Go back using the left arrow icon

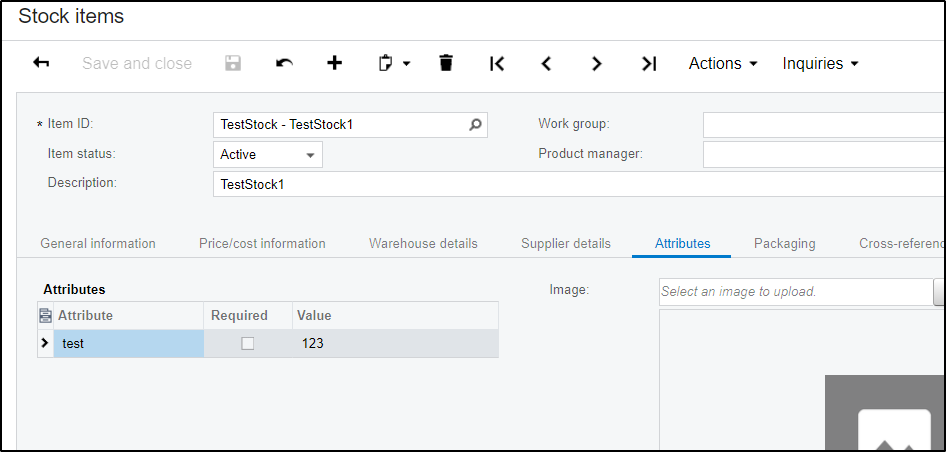(x=41, y=63)
